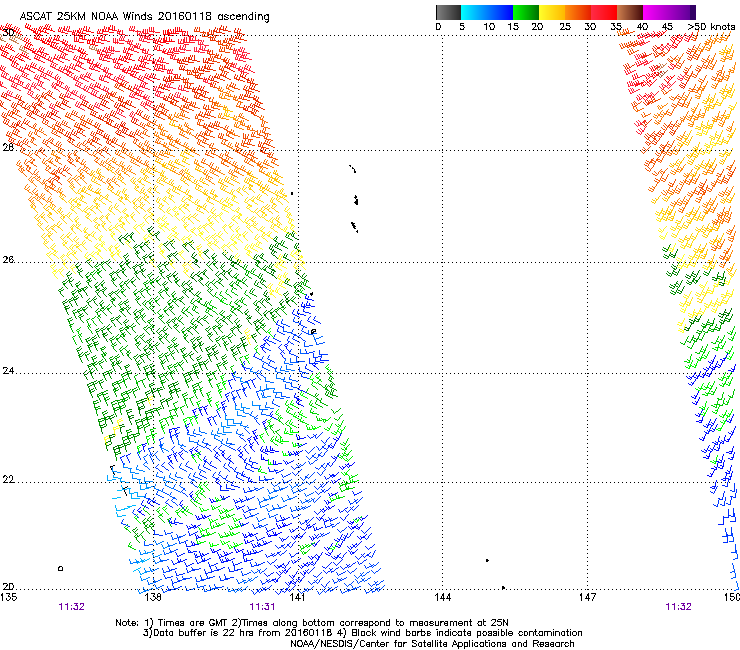This screenshot has height=650, width=740.
Task: Click the title 'ASCAT 25KM NOAA Winds 20160118 ascending'
Action: coord(144,16)
